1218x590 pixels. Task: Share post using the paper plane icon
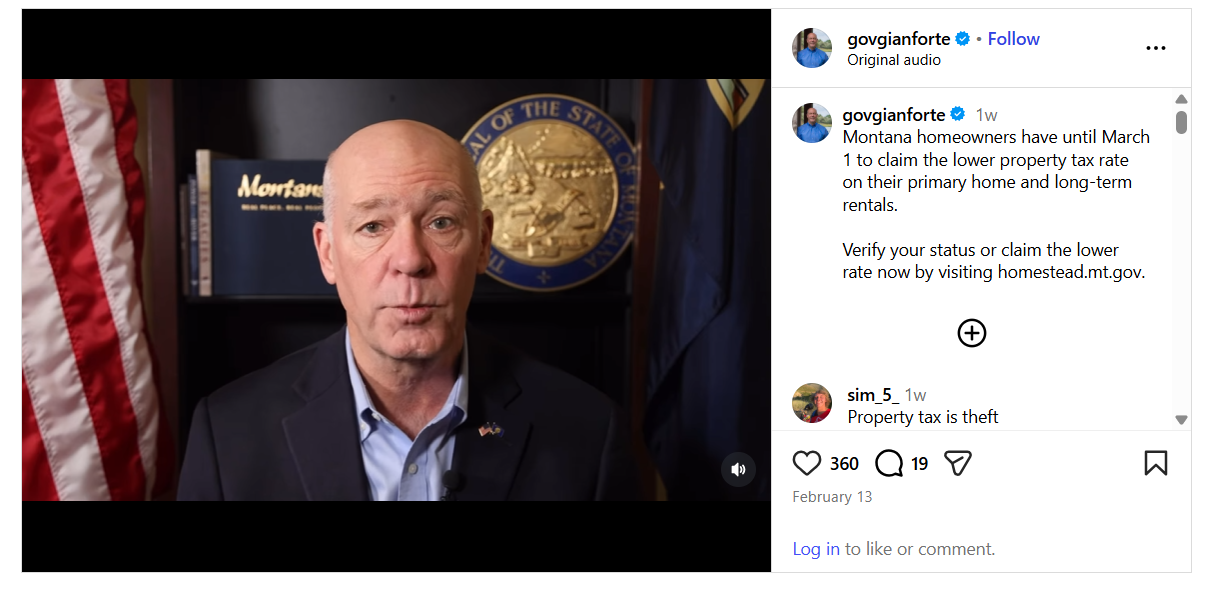958,463
